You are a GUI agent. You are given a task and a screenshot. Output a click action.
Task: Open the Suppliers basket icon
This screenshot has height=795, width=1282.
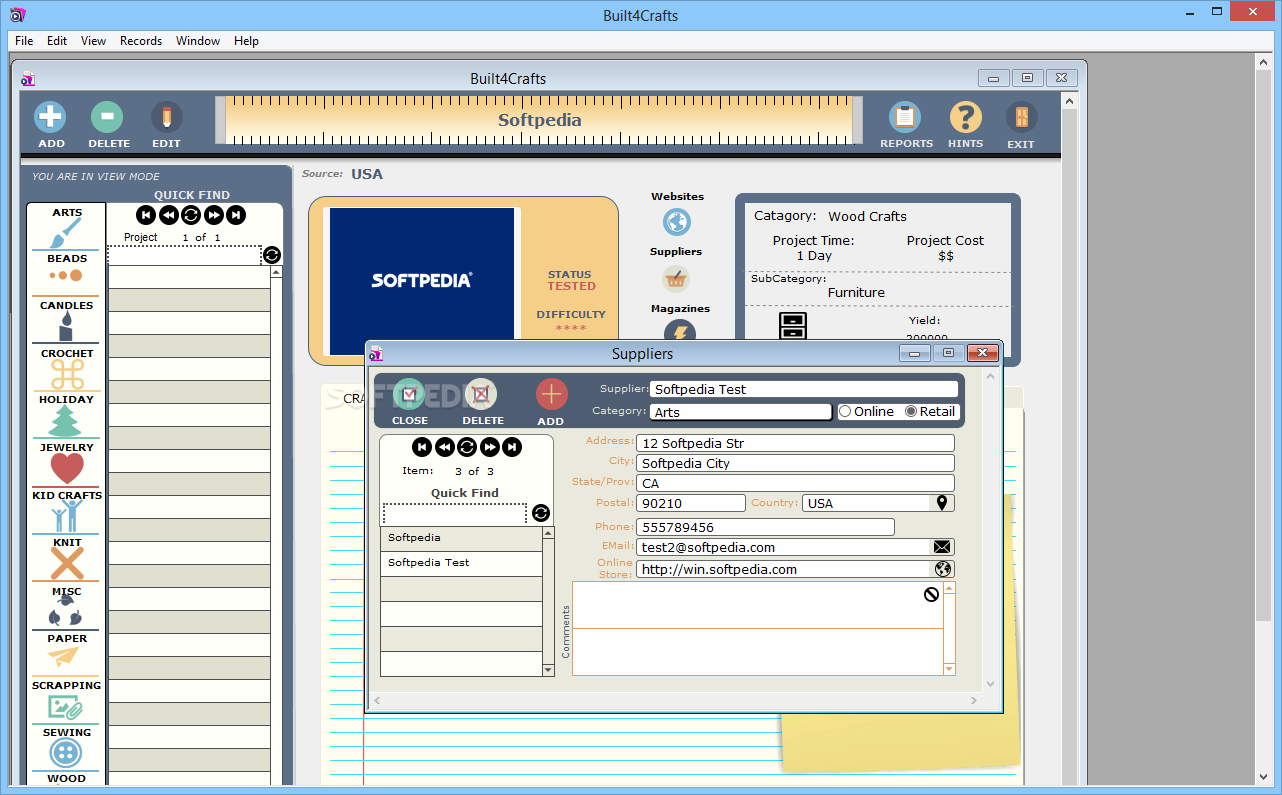click(677, 278)
